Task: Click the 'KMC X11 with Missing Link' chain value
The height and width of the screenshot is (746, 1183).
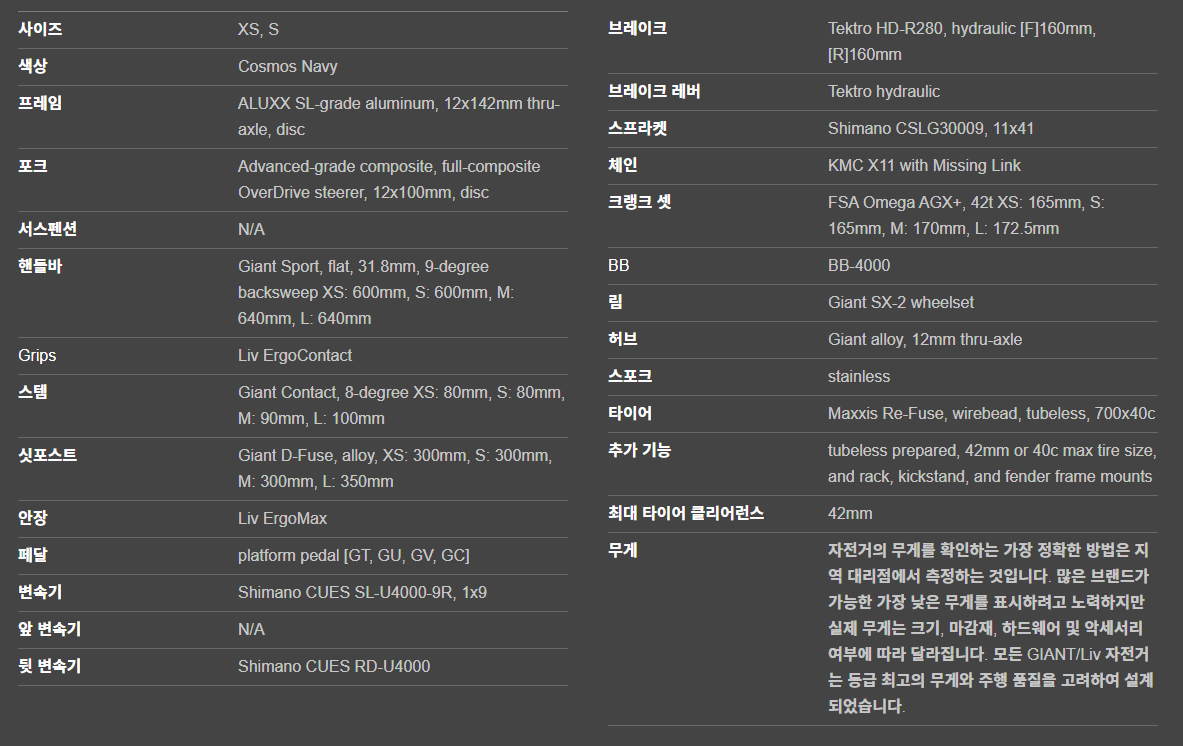Action: pyautogui.click(x=923, y=165)
